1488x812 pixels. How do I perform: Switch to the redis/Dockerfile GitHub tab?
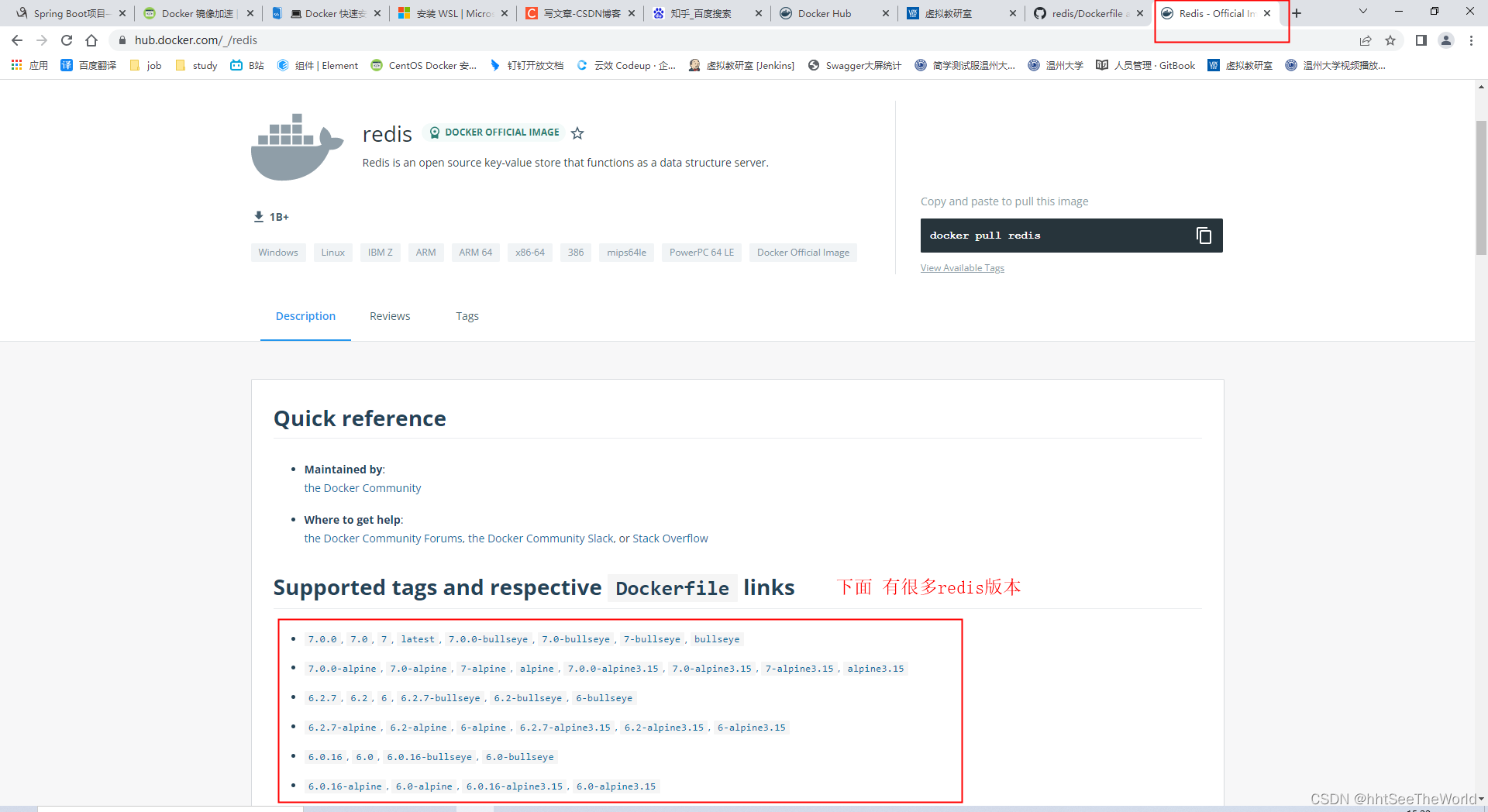pos(1087,13)
